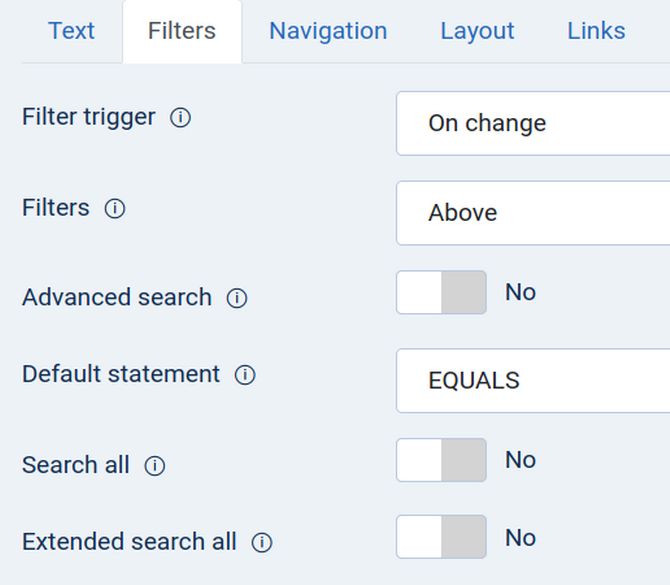
Task: Click the Extended search all info icon
Action: pos(262,543)
